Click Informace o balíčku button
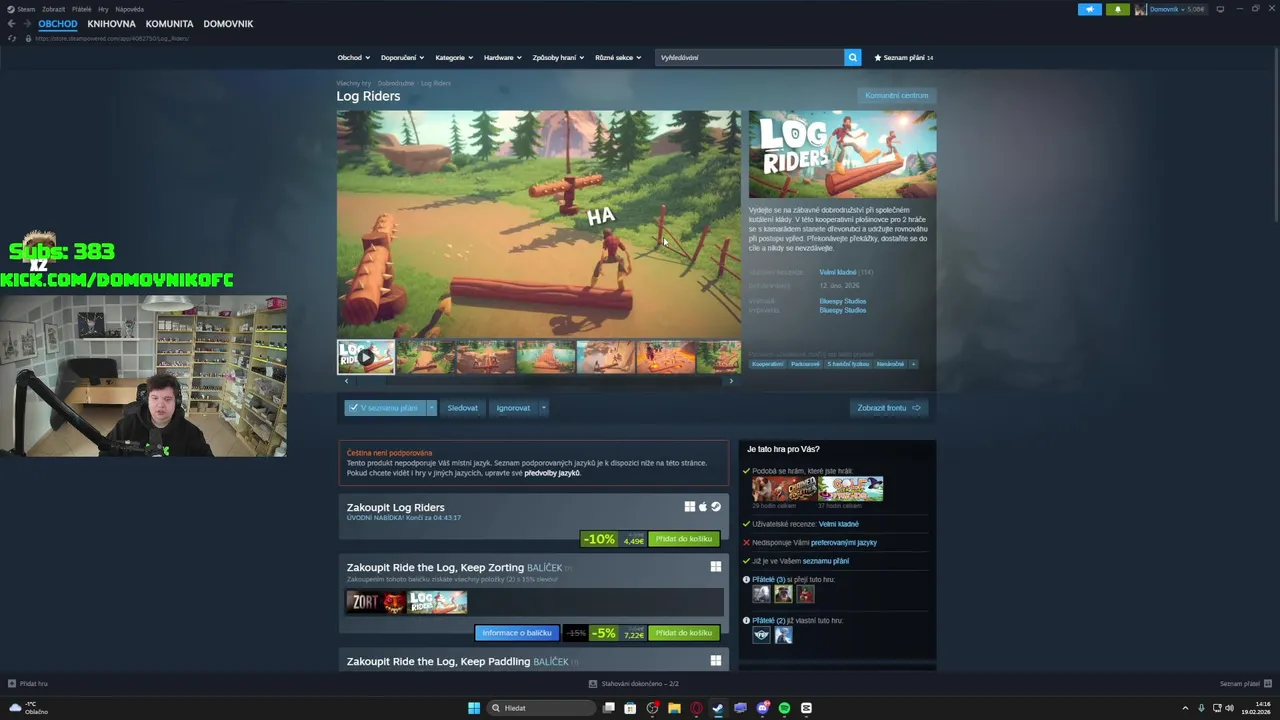 [516, 633]
